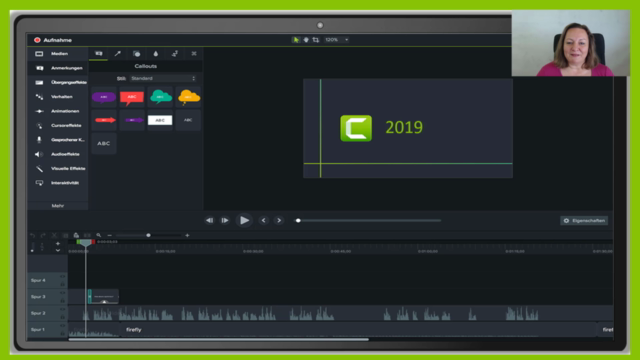Toggle visibility eye for Spur 2
The width and height of the screenshot is (640, 360).
62,309
